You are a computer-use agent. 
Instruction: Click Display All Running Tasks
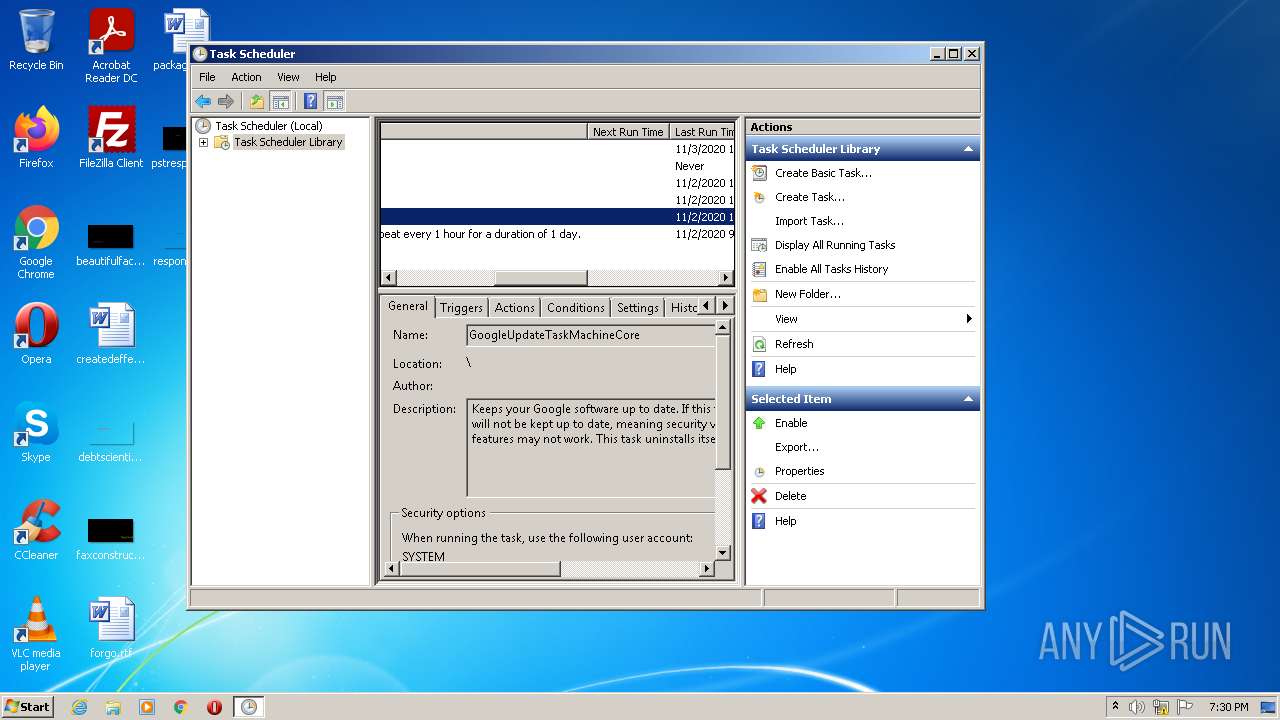(835, 245)
